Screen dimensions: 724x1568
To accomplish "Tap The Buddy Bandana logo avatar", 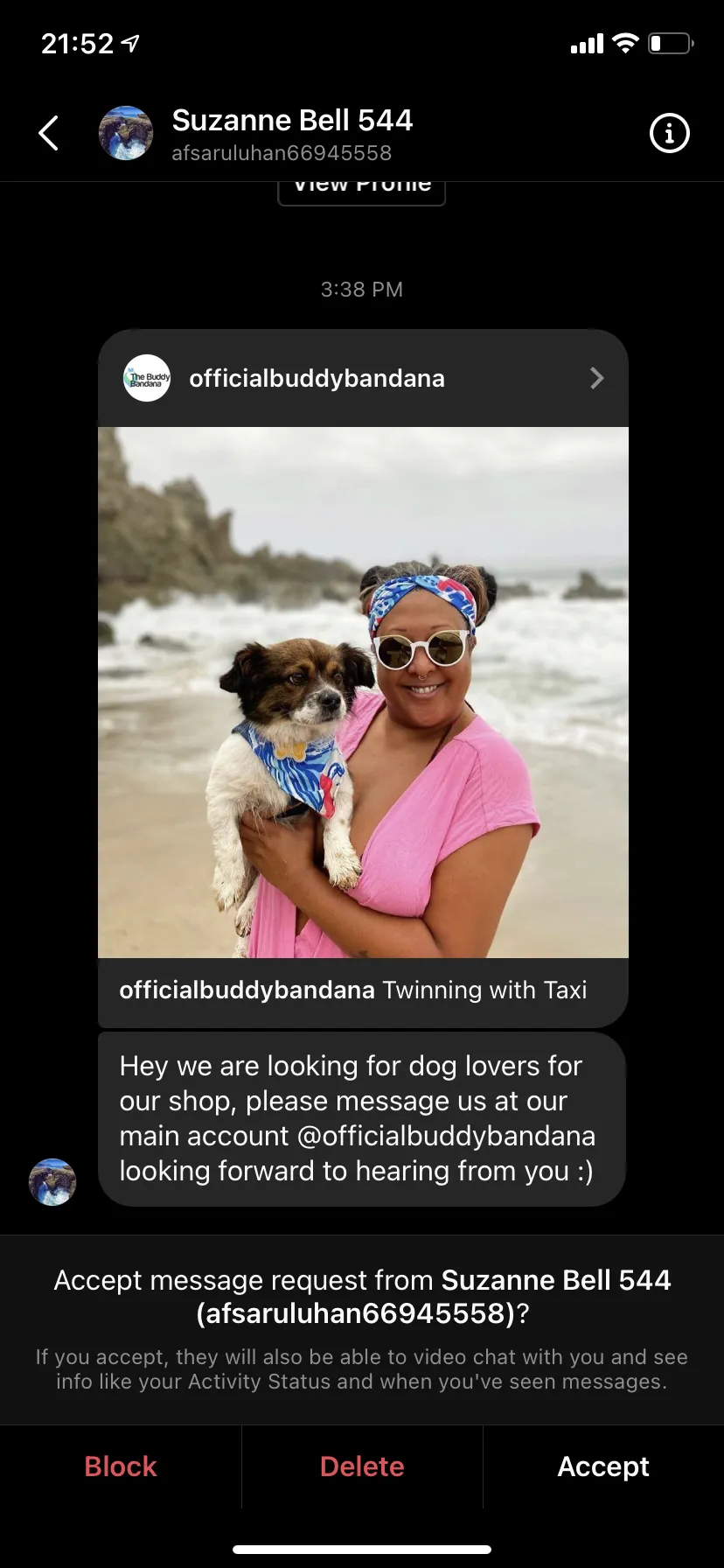I will [147, 378].
